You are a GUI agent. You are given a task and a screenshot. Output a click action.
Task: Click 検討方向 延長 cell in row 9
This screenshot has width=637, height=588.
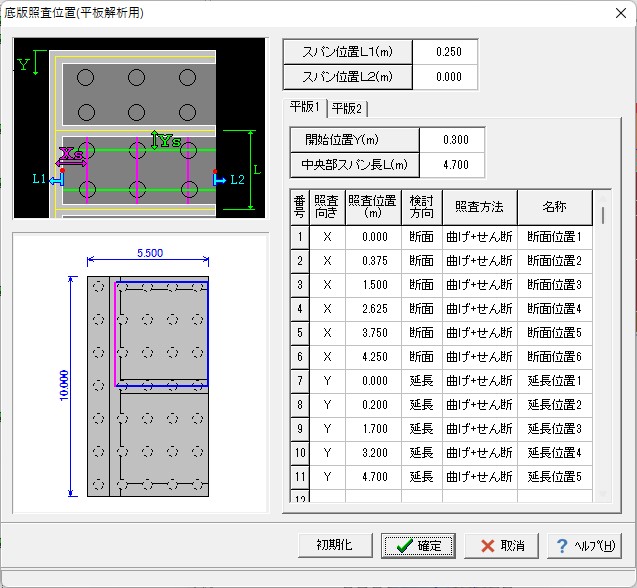pos(422,429)
